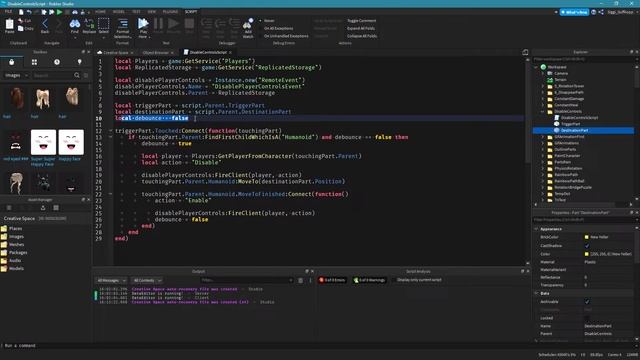Image resolution: width=640 pixels, height=360 pixels.
Task: Click the Asset Manager import upload icon
Action: (x=43, y=208)
